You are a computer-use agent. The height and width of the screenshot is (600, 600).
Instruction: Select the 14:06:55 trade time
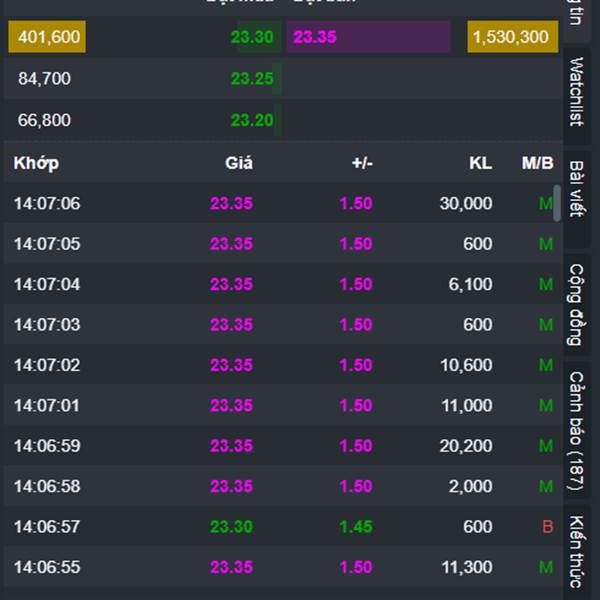click(x=47, y=567)
